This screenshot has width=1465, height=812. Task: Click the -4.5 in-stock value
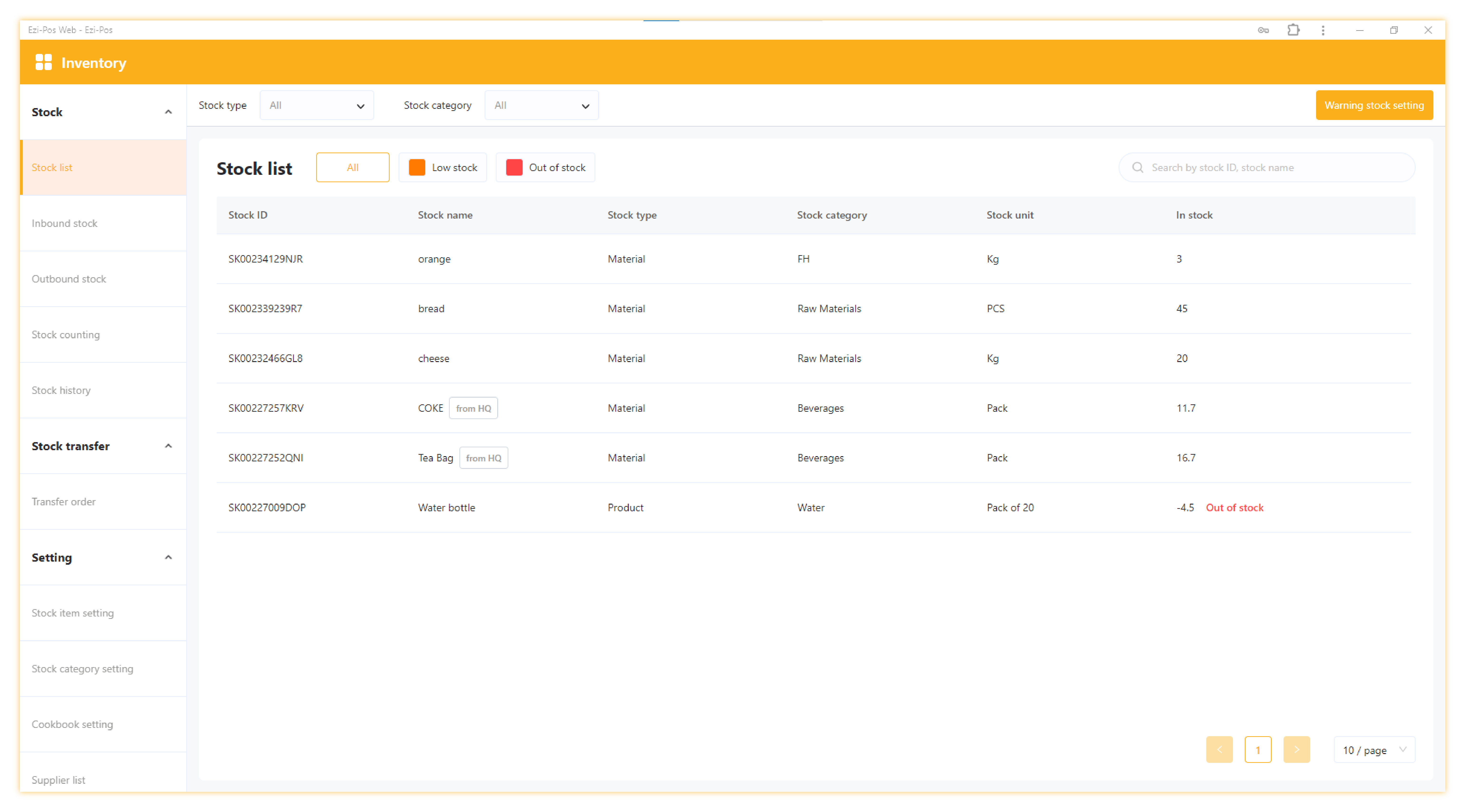[x=1185, y=508]
